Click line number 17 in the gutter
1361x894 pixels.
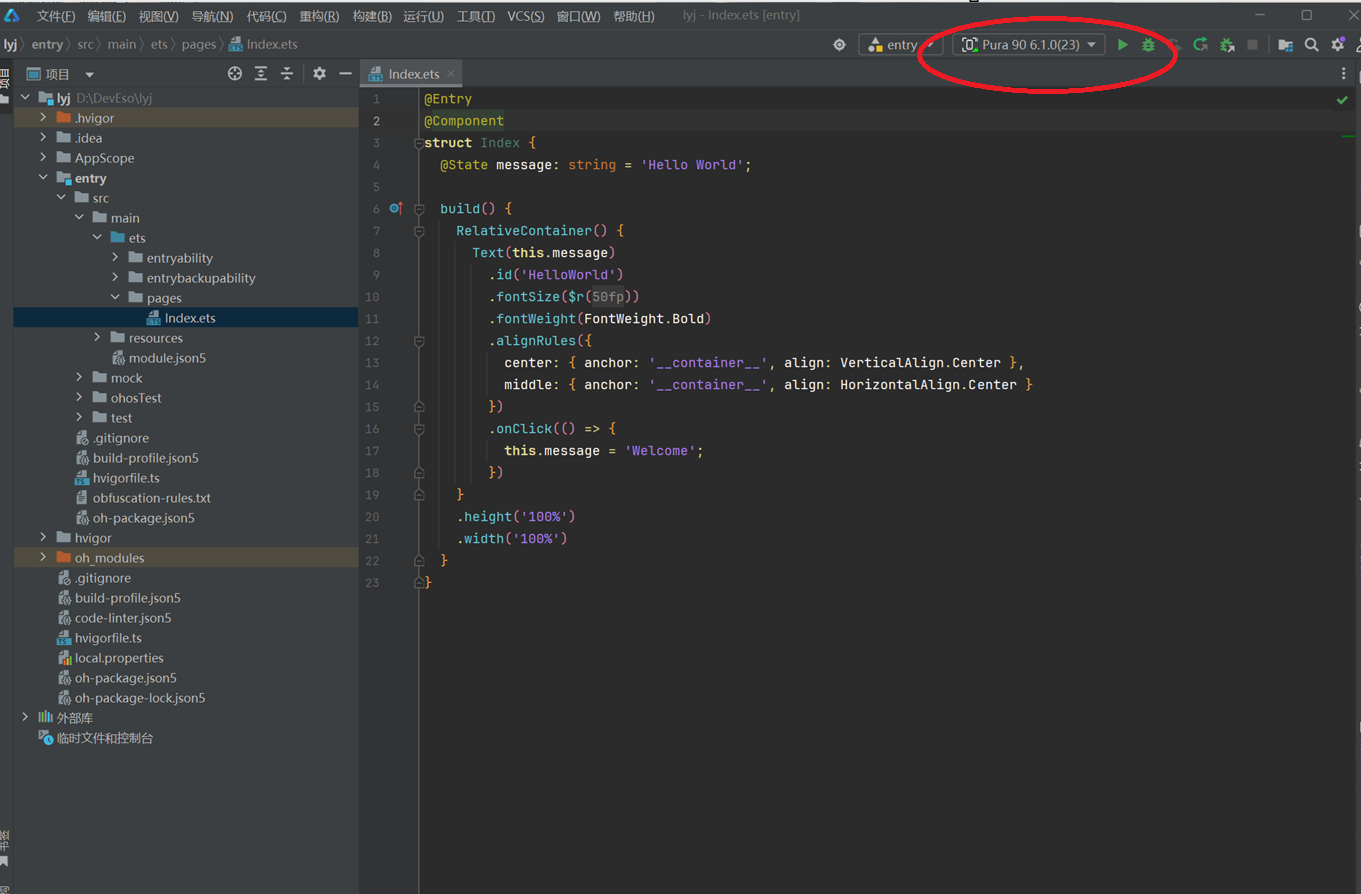coord(372,451)
